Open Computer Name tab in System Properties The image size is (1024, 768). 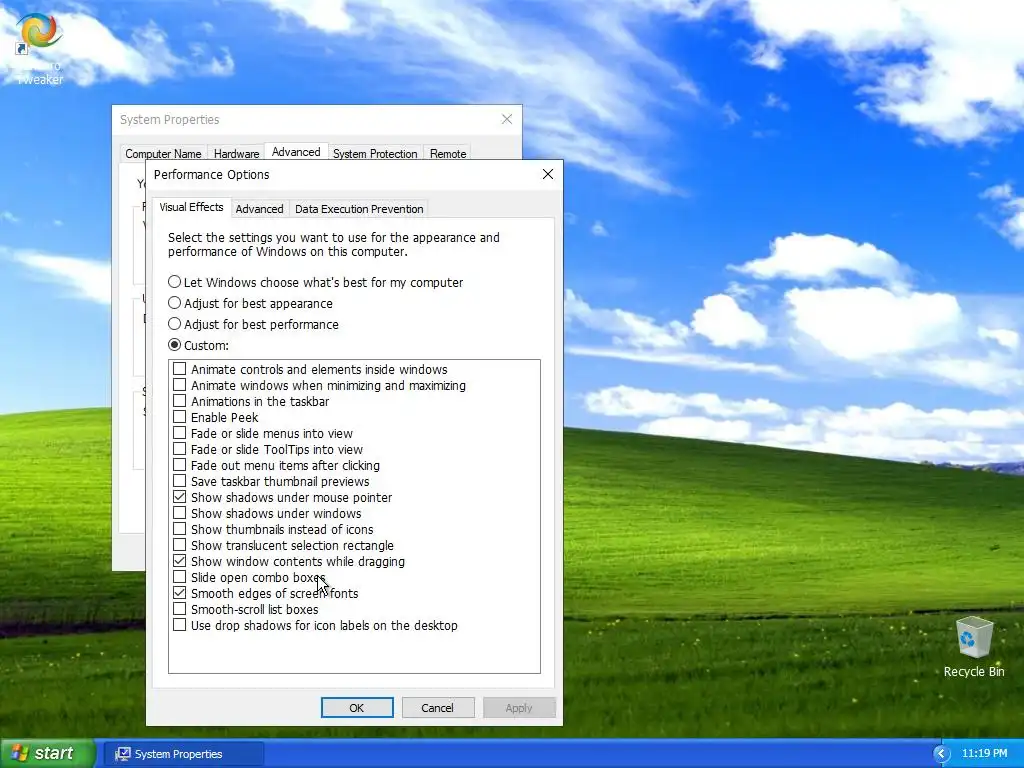[x=163, y=153]
